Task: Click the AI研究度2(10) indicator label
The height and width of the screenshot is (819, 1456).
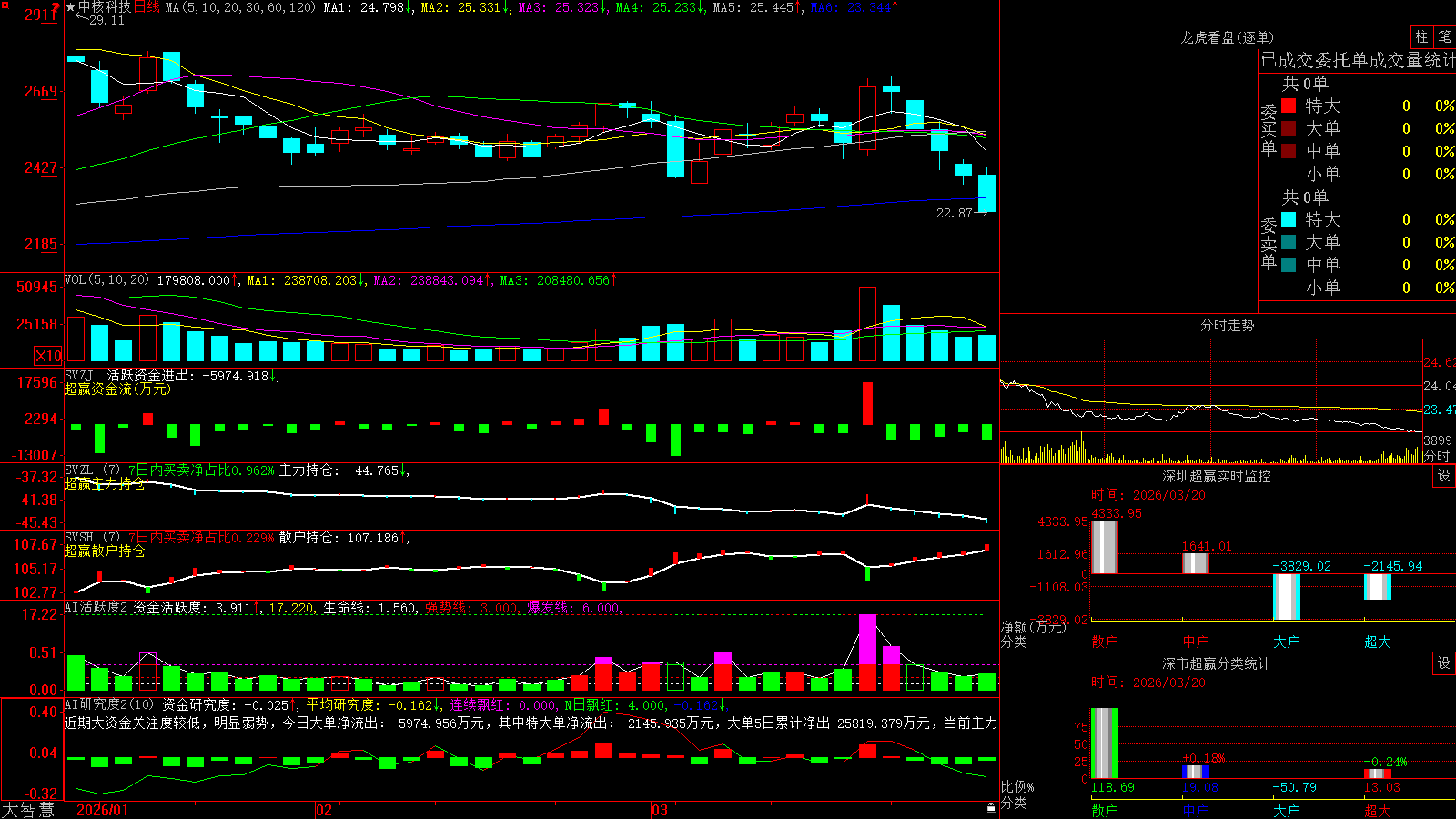Action: point(109,704)
